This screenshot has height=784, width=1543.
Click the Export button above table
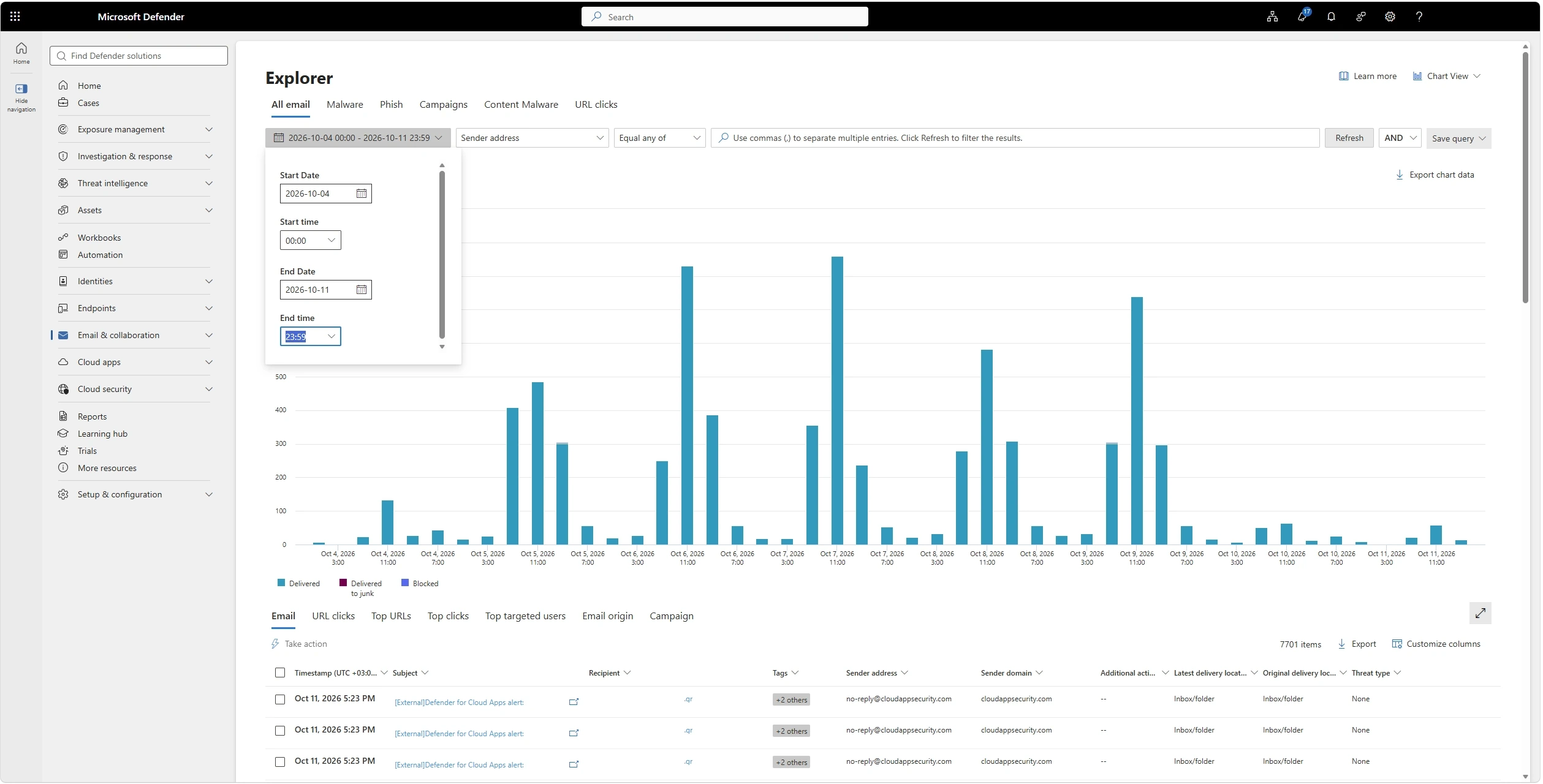[x=1358, y=644]
